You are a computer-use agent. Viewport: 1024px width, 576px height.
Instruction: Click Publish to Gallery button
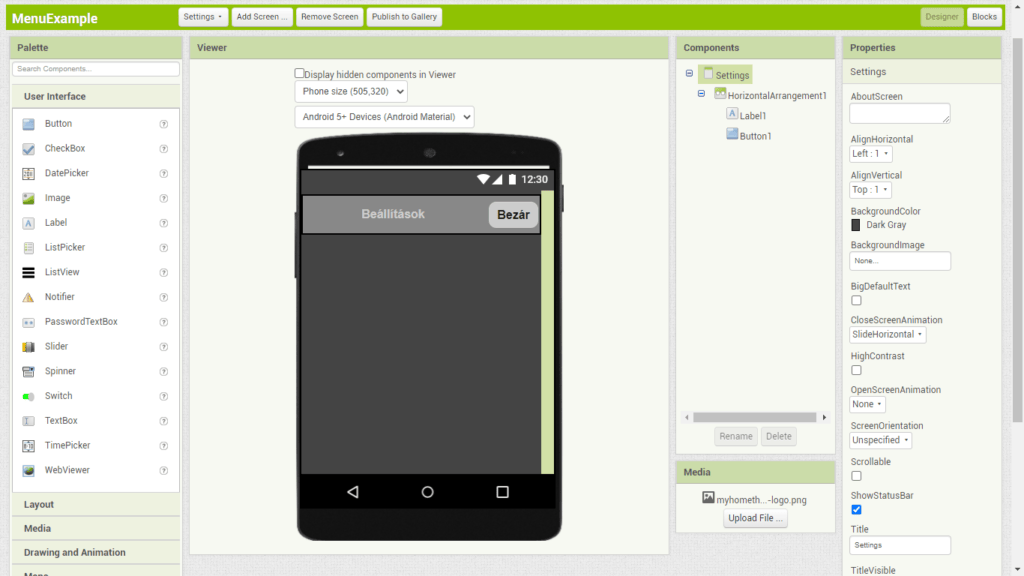pos(404,17)
